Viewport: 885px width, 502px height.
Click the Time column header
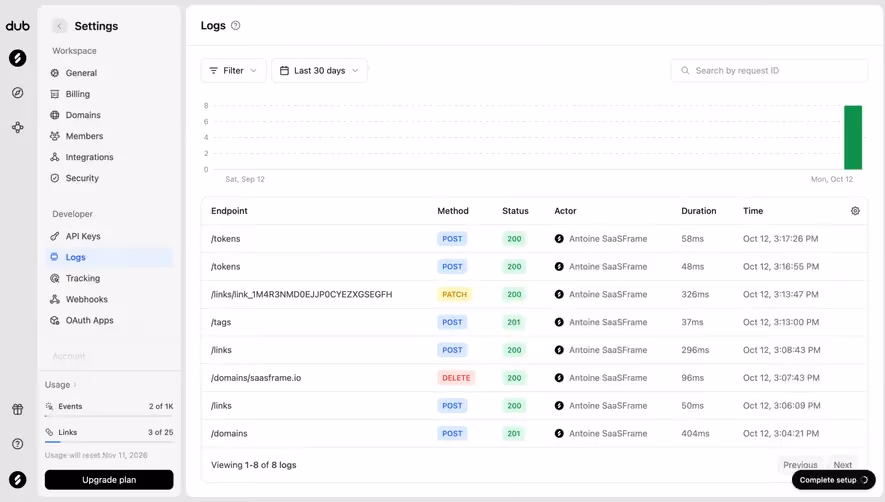pyautogui.click(x=753, y=211)
